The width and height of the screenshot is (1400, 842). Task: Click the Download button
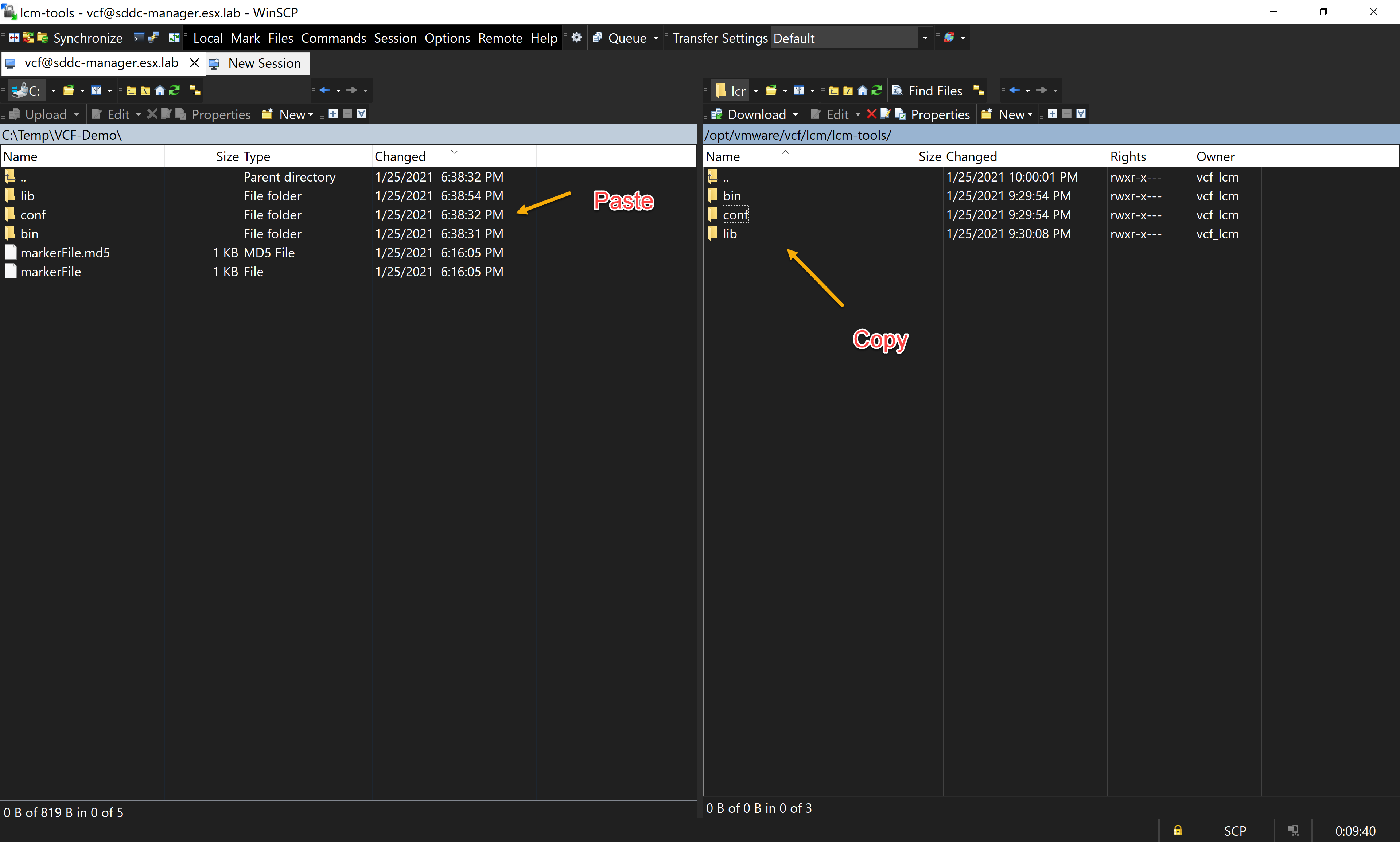[749, 114]
